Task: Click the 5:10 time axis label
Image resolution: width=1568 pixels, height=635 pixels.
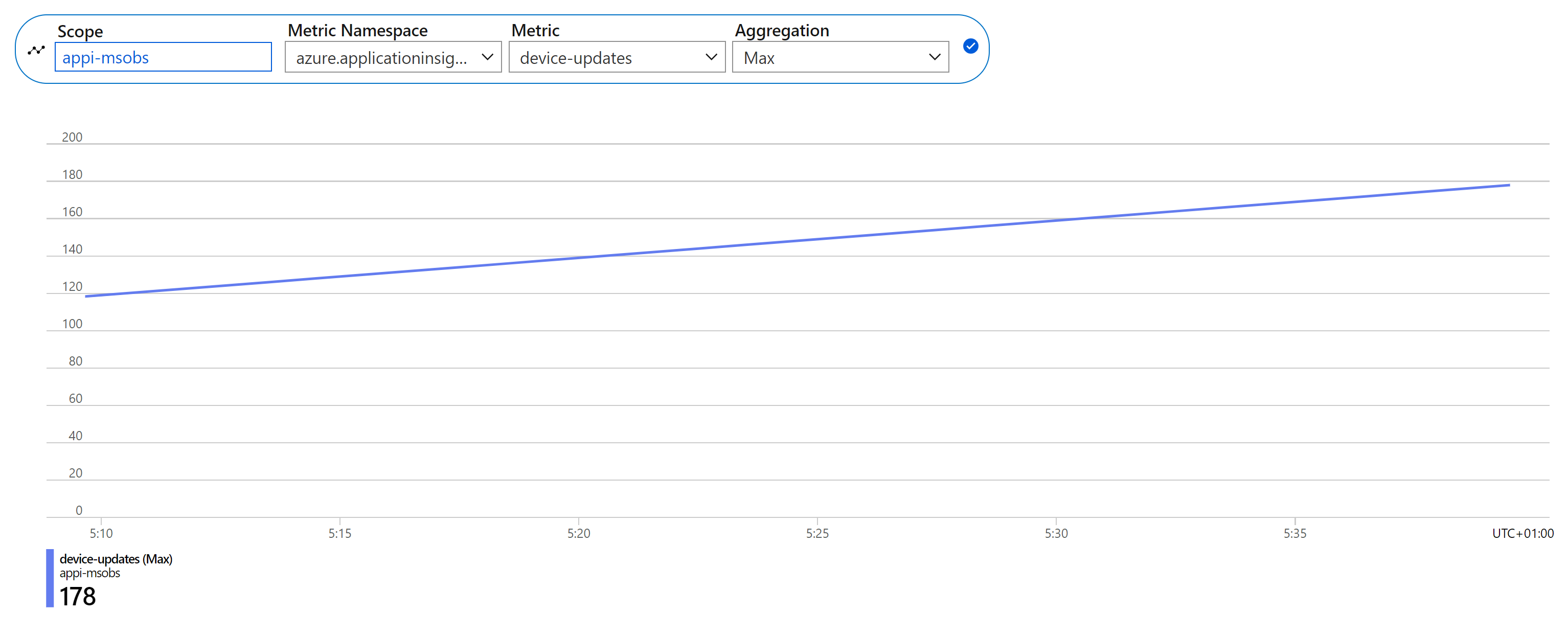Action: click(101, 534)
